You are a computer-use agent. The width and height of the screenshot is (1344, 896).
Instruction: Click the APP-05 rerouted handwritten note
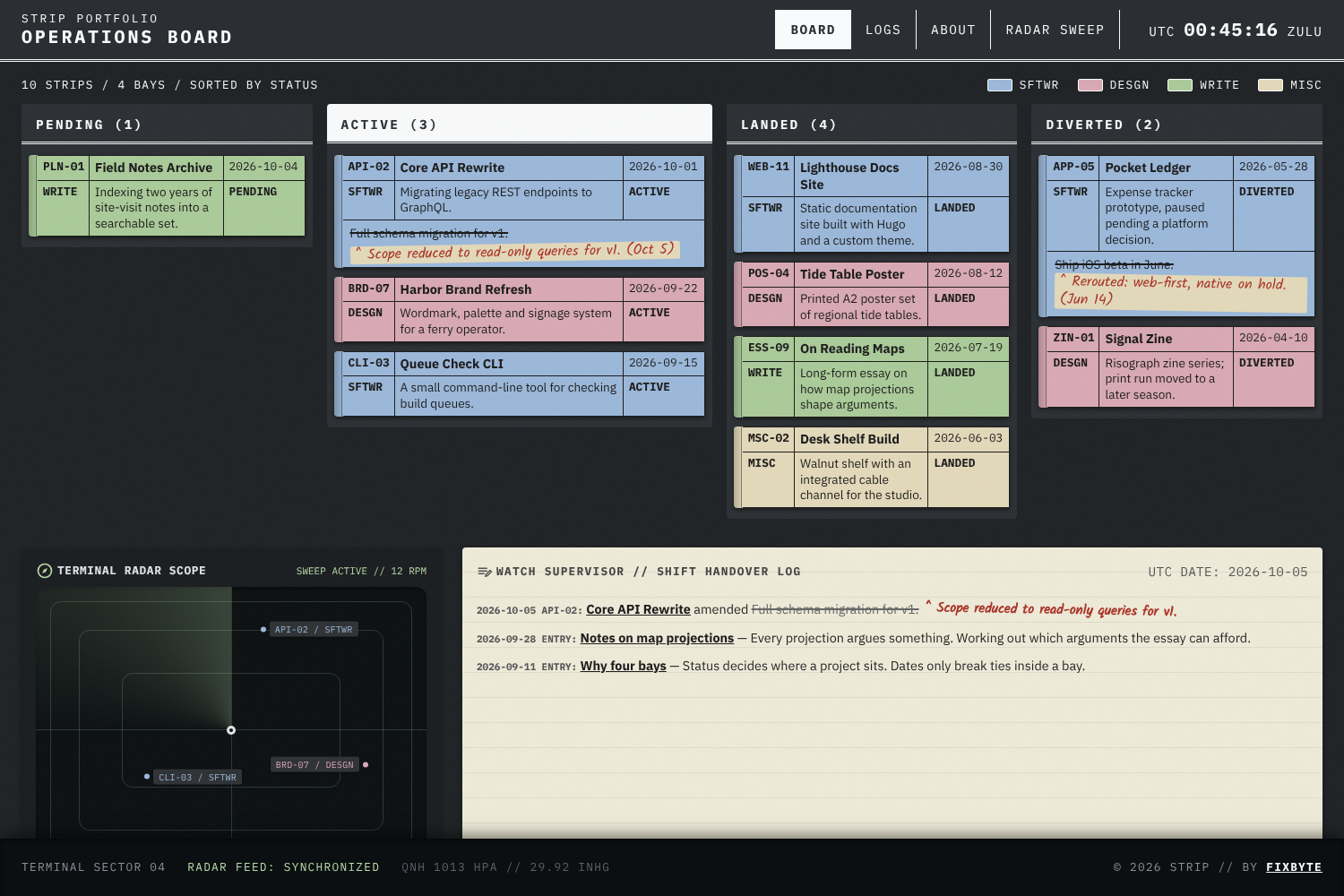[1180, 291]
